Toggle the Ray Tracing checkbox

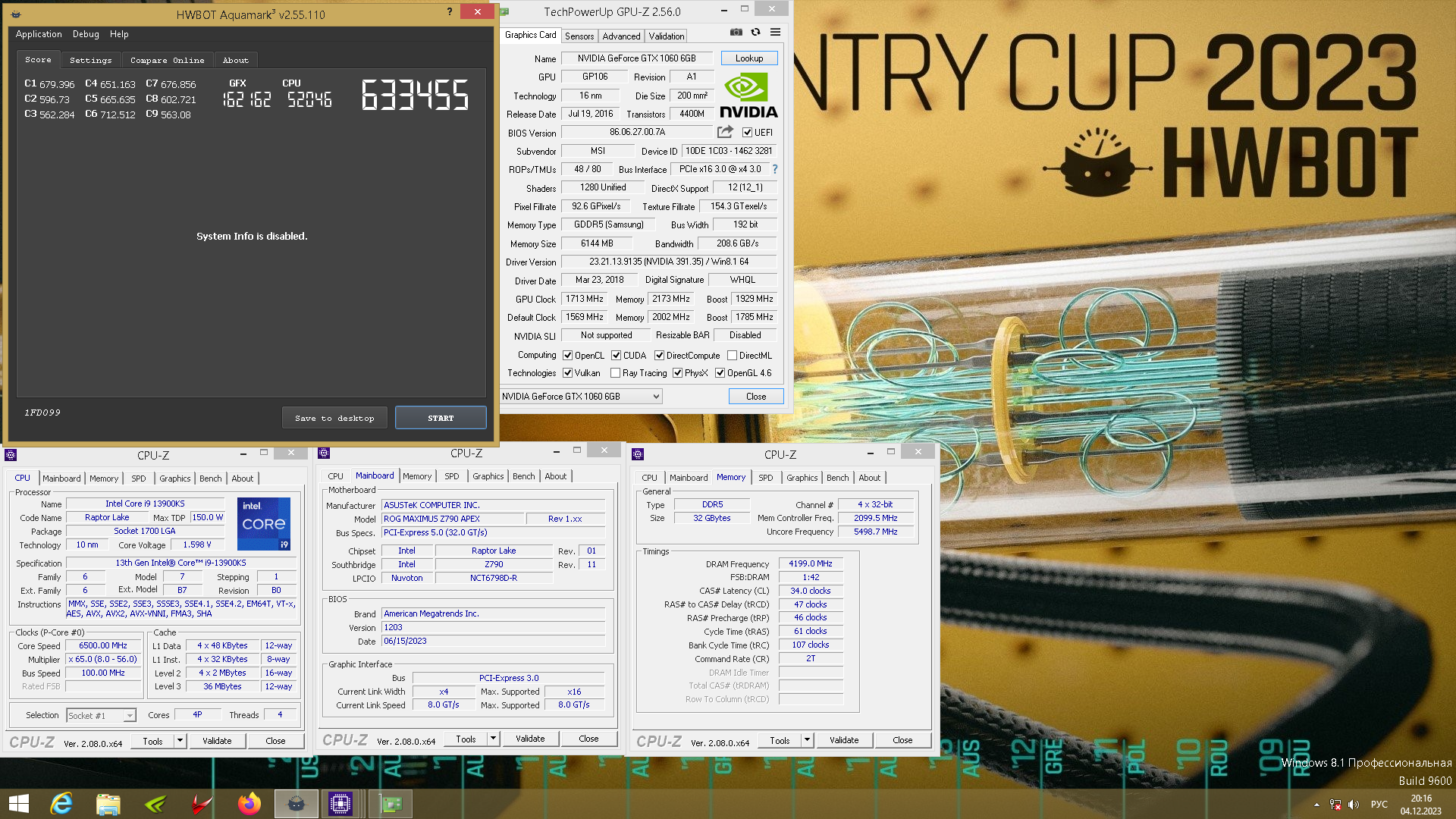click(615, 372)
